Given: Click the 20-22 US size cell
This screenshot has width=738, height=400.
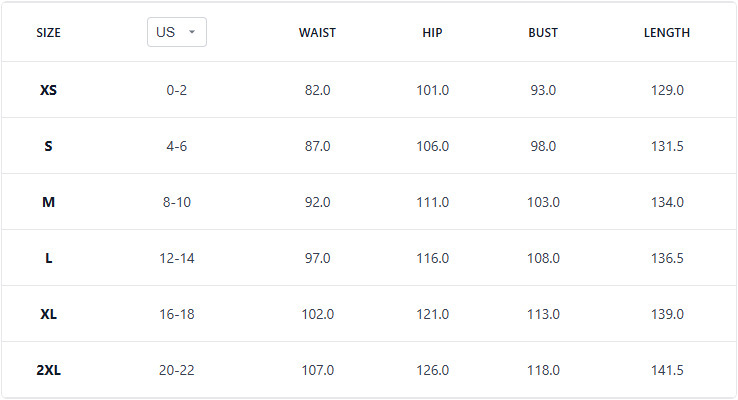Looking at the screenshot, I should [x=177, y=370].
